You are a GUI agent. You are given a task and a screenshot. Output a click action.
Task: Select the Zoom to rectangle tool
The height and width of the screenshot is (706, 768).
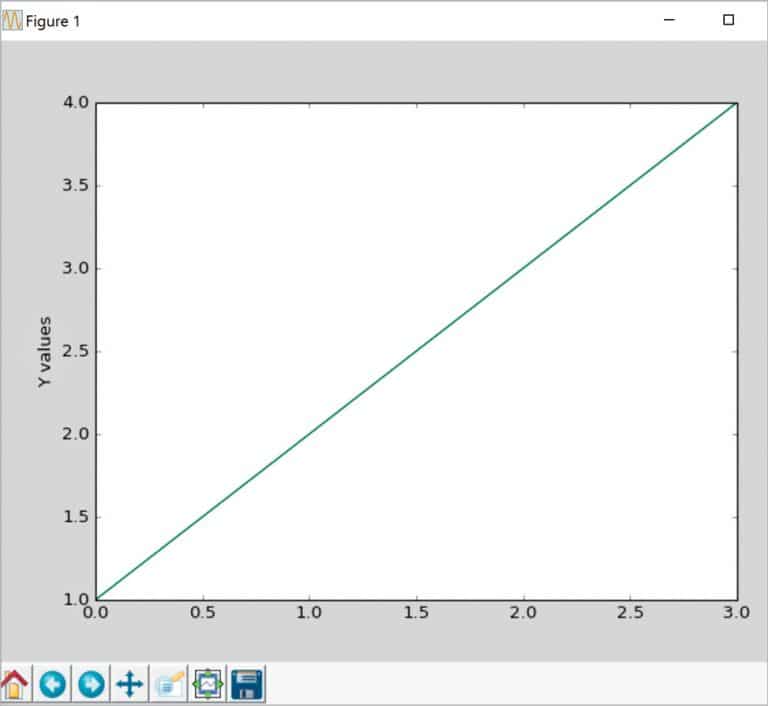pos(169,684)
